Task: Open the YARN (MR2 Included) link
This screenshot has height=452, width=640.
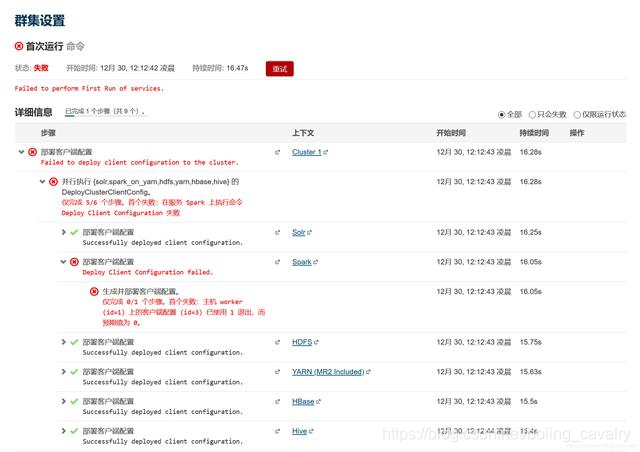Action: point(328,372)
